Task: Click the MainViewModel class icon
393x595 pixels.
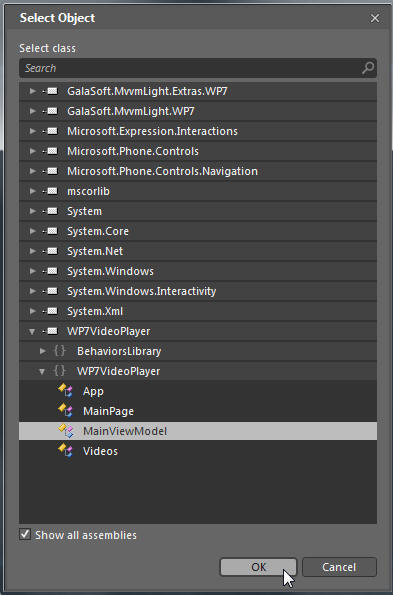Action: 65,431
